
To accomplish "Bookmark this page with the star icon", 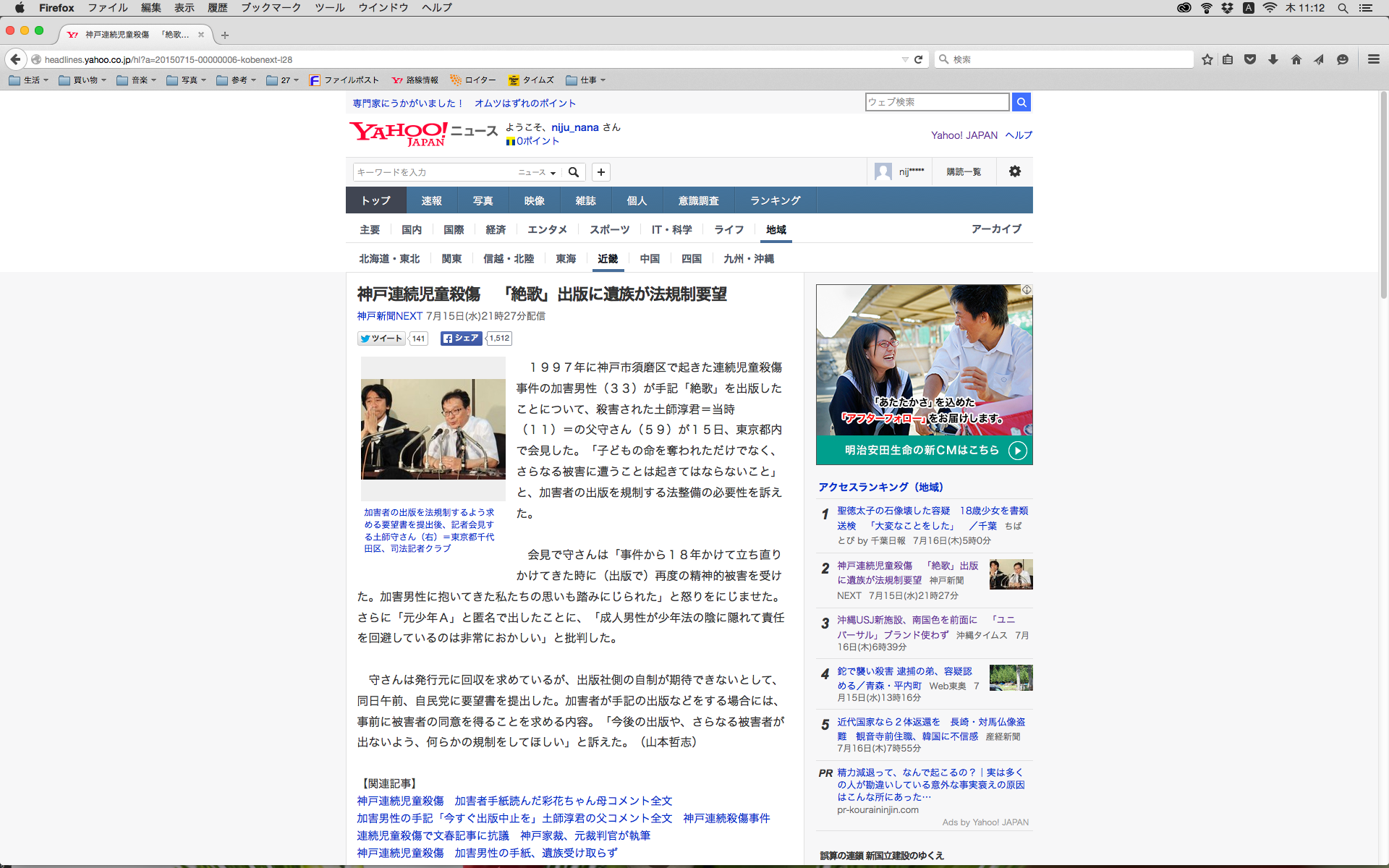I will point(1207,59).
